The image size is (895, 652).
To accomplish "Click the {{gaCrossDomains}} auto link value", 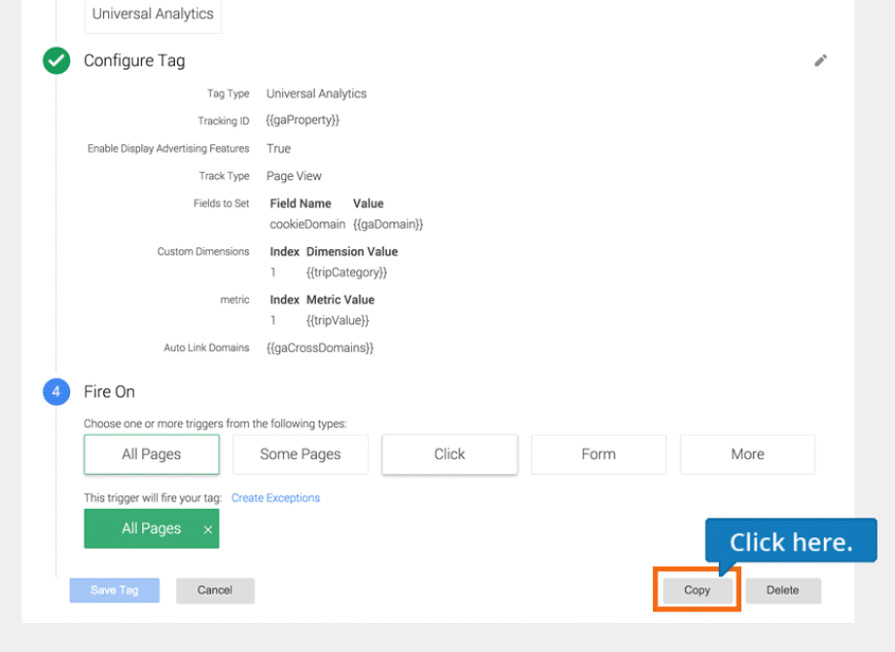I will (x=320, y=348).
